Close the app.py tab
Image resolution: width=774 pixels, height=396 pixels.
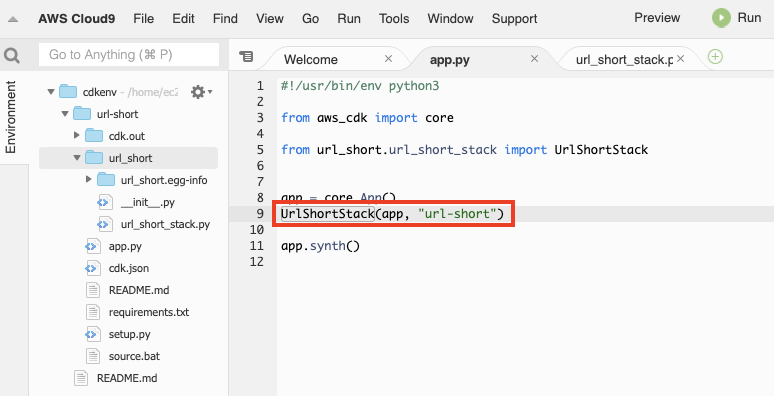pyautogui.click(x=534, y=59)
